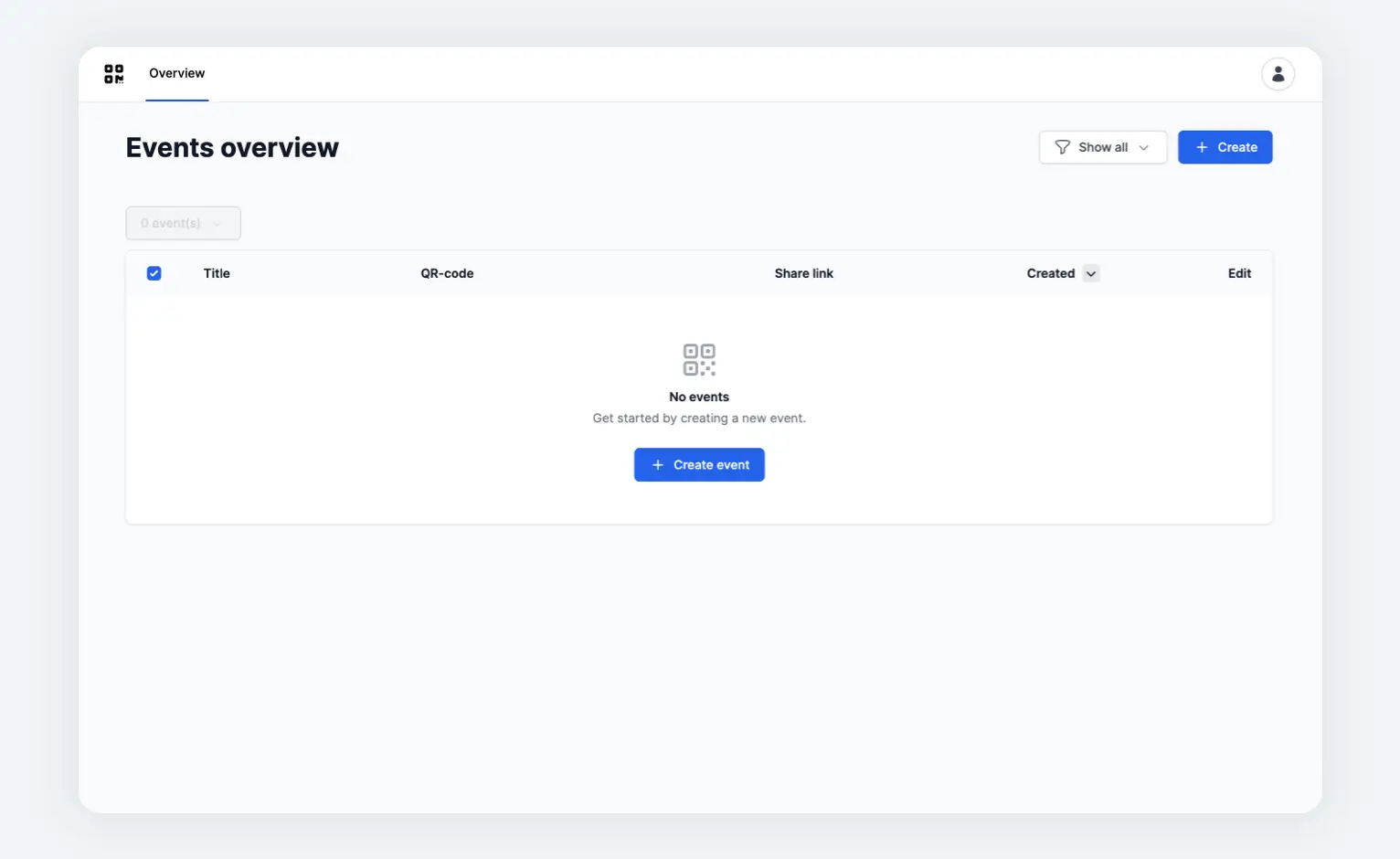Sort events by the Created column header
This screenshot has height=859, width=1400.
click(x=1050, y=273)
